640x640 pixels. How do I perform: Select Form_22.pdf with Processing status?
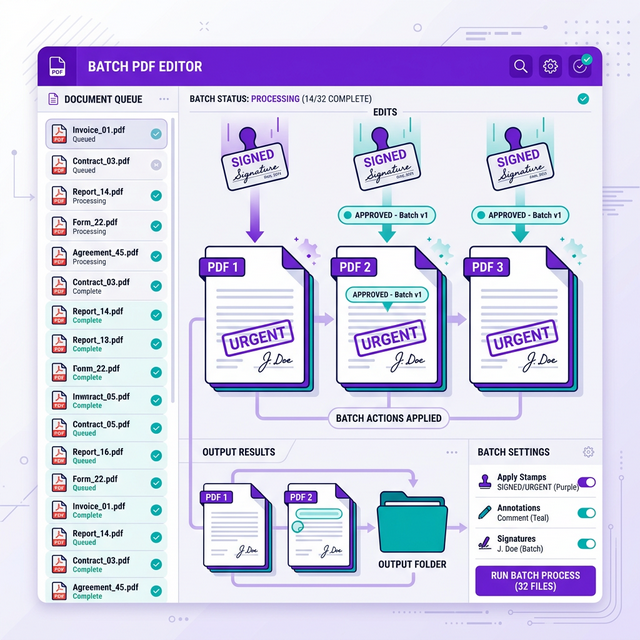(106, 227)
